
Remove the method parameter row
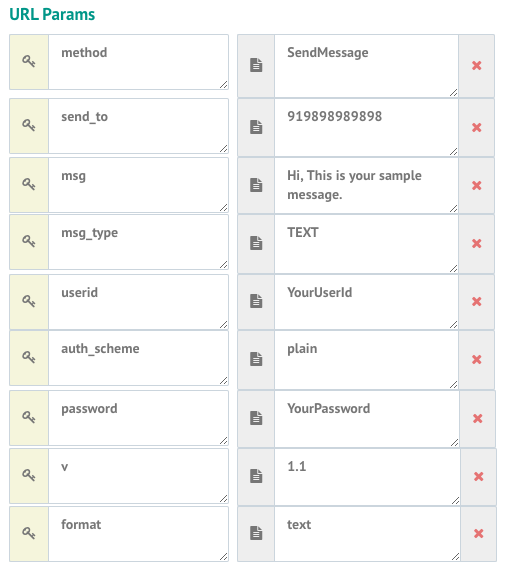(476, 66)
